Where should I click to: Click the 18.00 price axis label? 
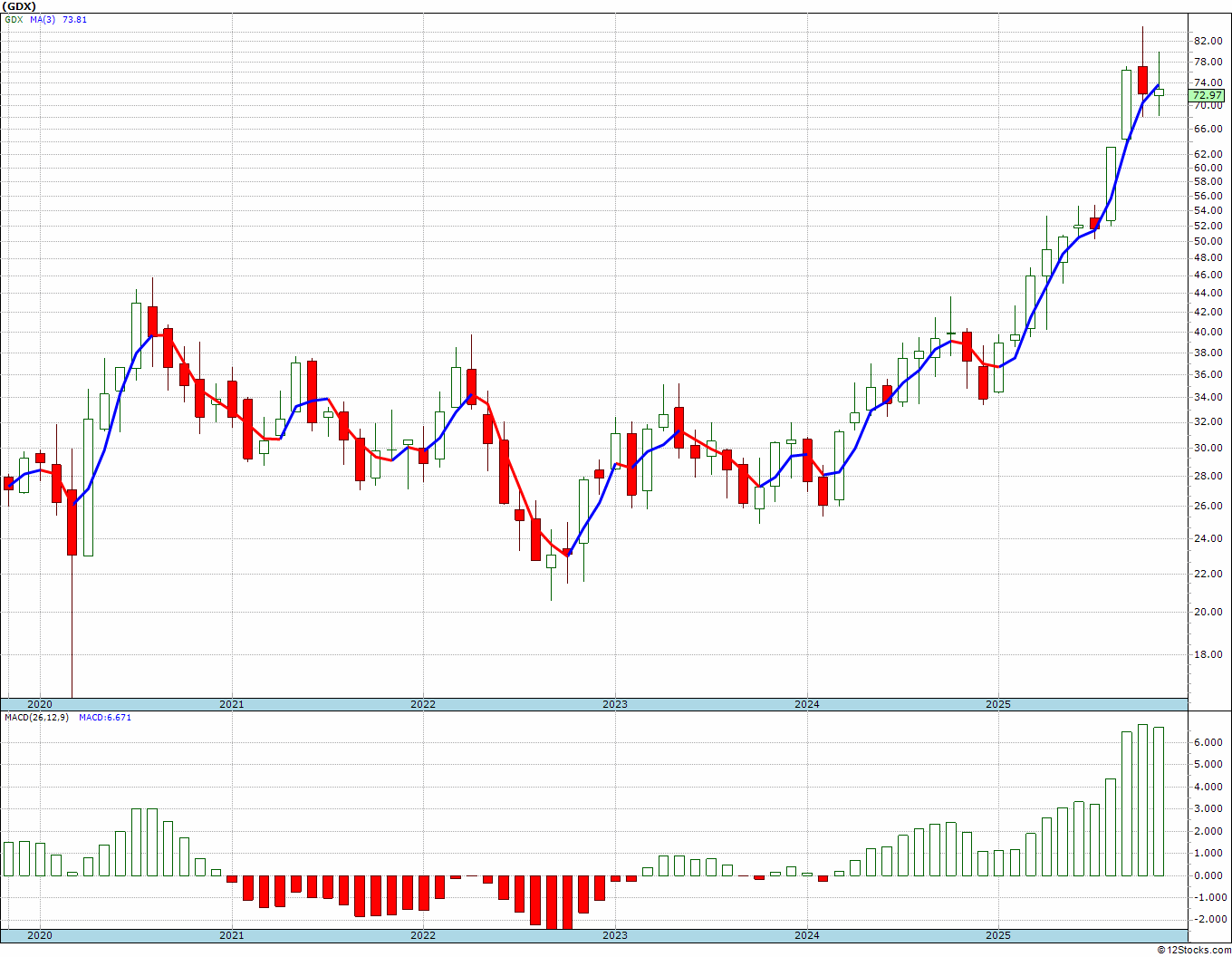tap(1208, 655)
